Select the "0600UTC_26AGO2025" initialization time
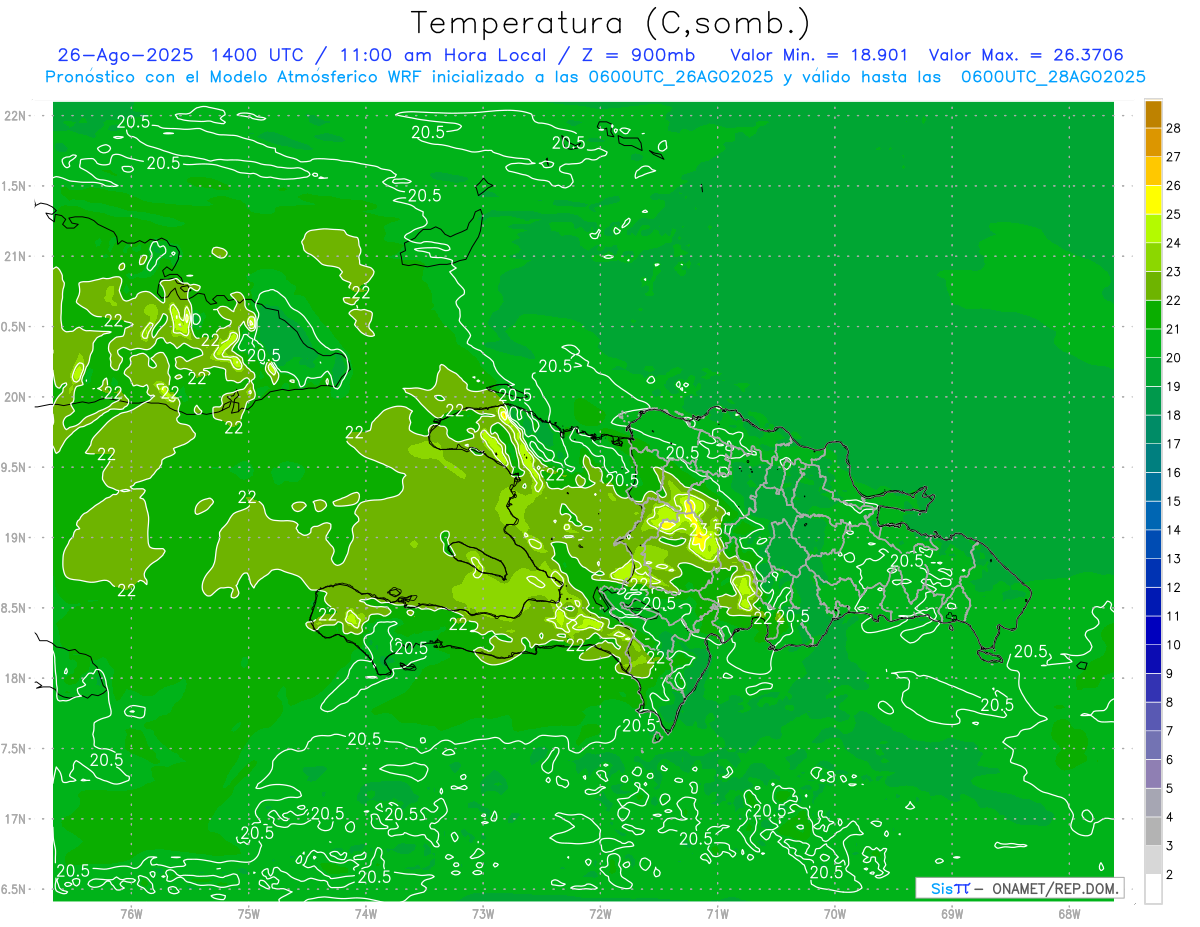1200x927 pixels. [680, 77]
